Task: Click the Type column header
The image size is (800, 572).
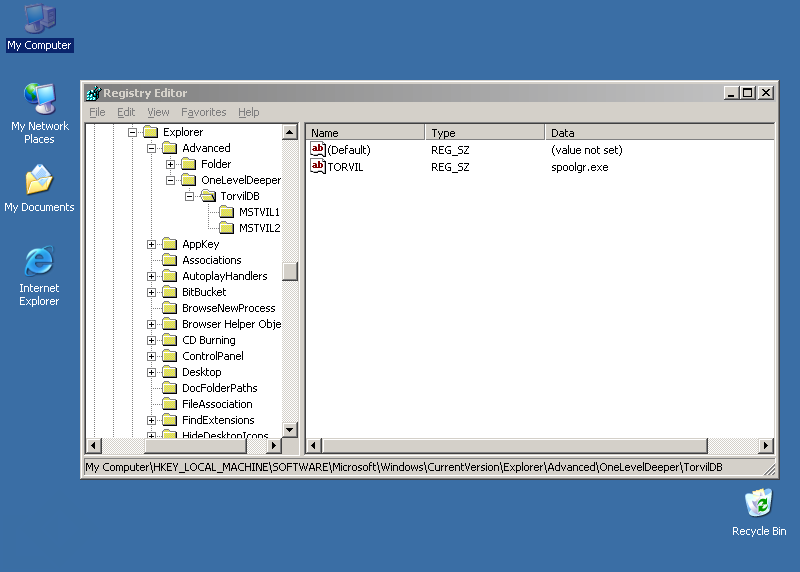Action: (x=485, y=133)
